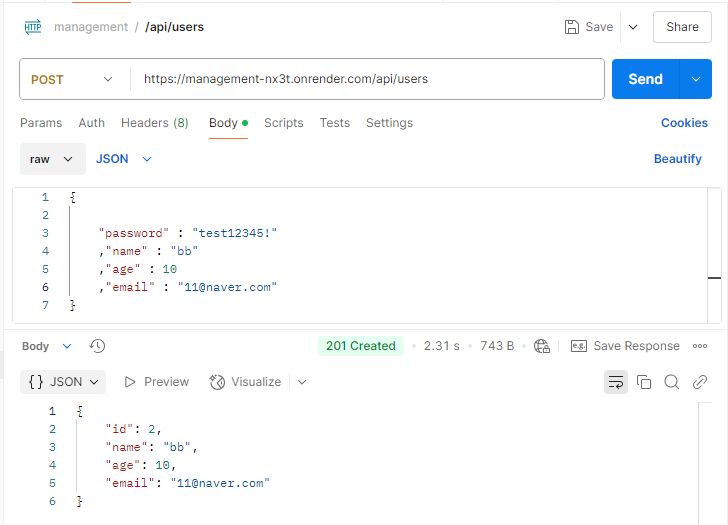728x525 pixels.
Task: Expand the Send button options arrow
Action: (696, 79)
